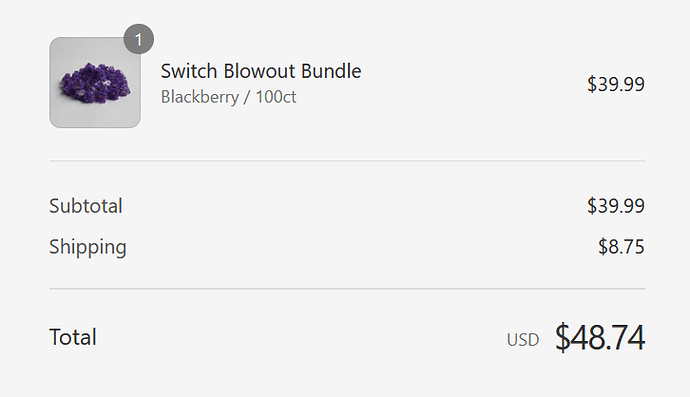Image resolution: width=690 pixels, height=397 pixels.
Task: Click the 100ct count text
Action: pyautogui.click(x=276, y=97)
